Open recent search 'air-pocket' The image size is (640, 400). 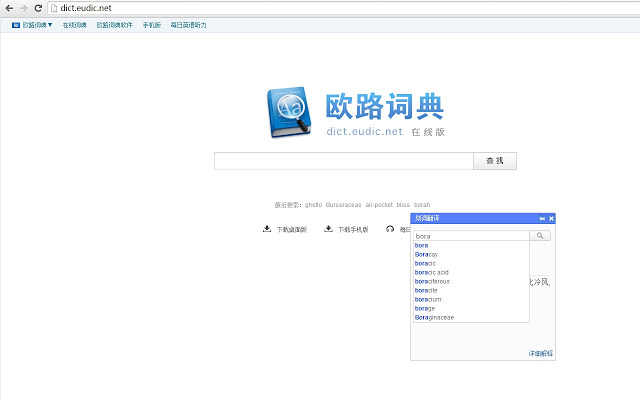pyautogui.click(x=379, y=204)
